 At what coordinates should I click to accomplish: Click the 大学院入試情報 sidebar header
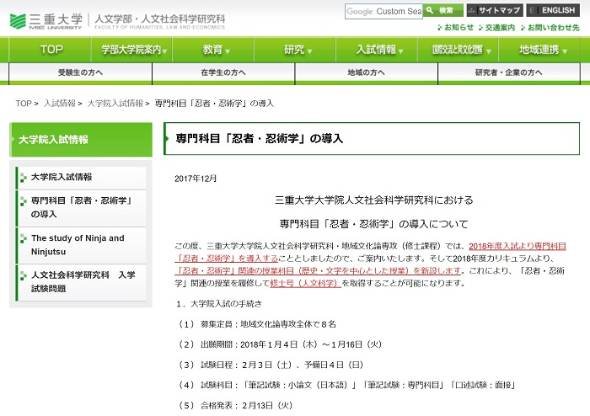(x=81, y=140)
